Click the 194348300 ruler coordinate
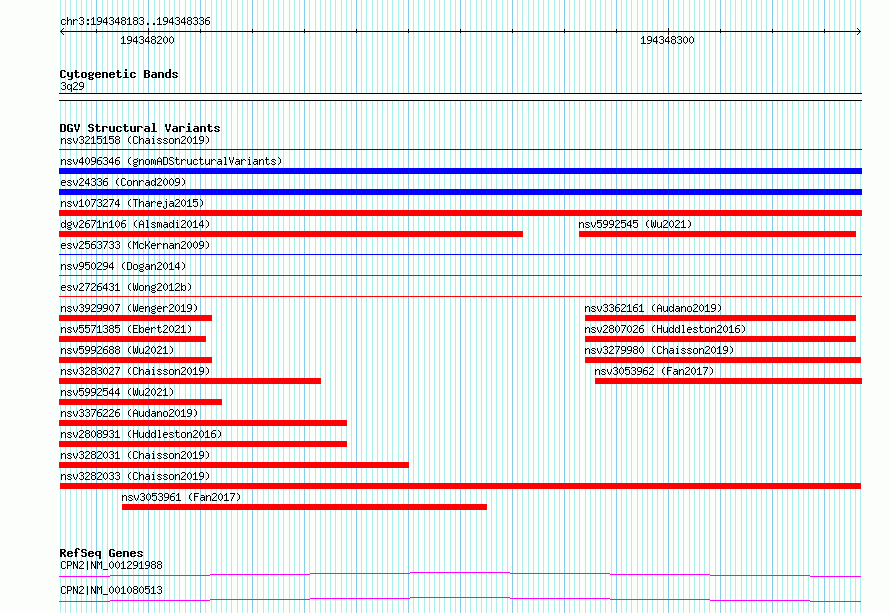Viewport: 890px width, 613px height. [667, 40]
